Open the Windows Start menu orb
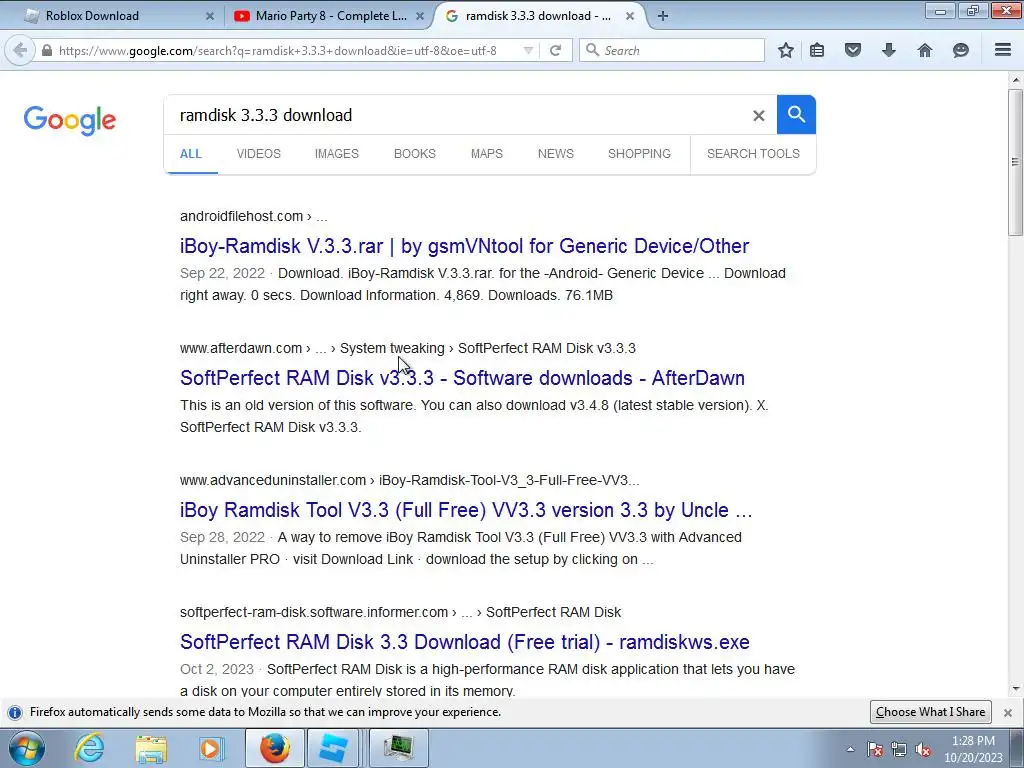This screenshot has height=768, width=1024. click(x=27, y=748)
